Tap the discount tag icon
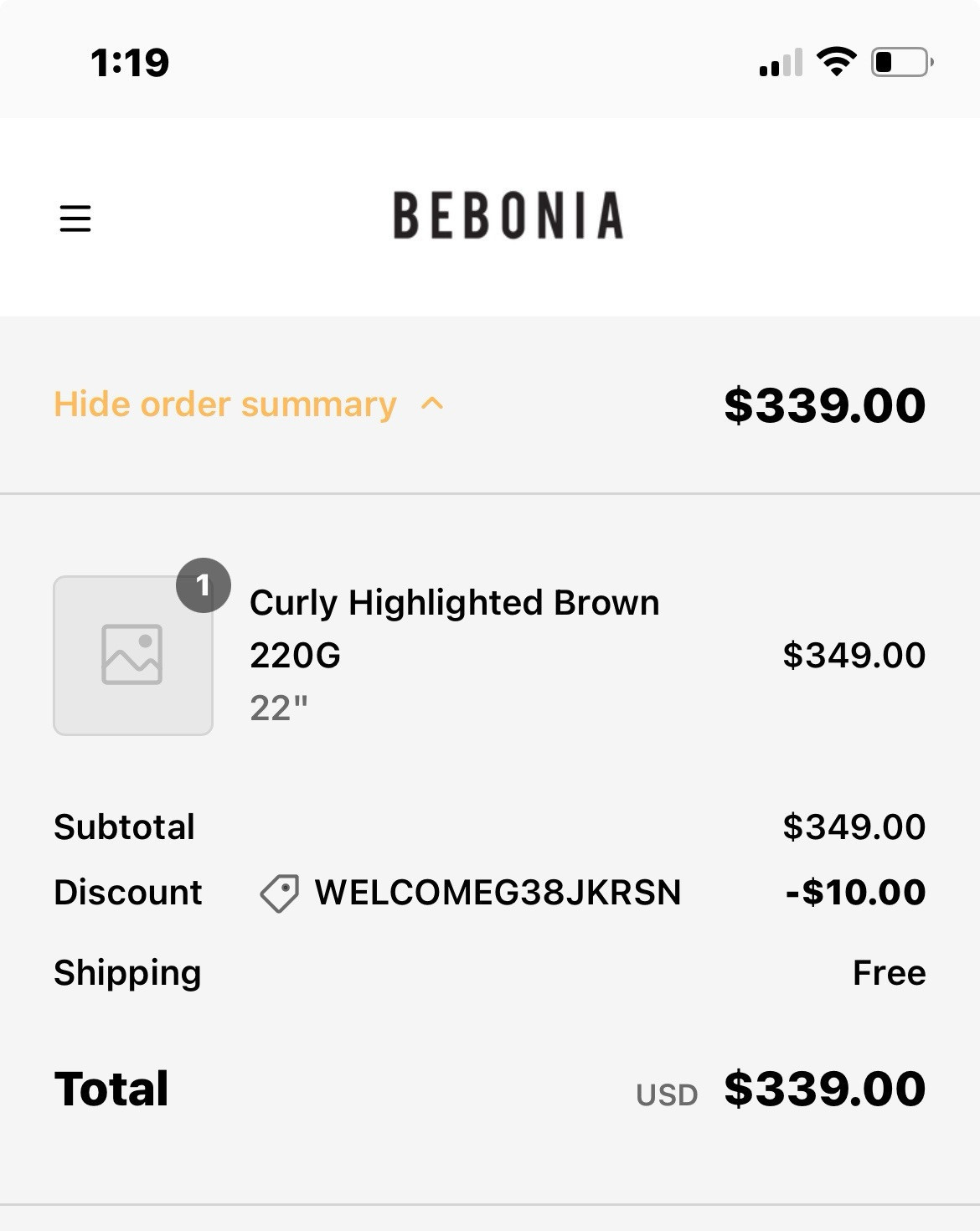Screen dimensions: 980x1231 pos(279,894)
